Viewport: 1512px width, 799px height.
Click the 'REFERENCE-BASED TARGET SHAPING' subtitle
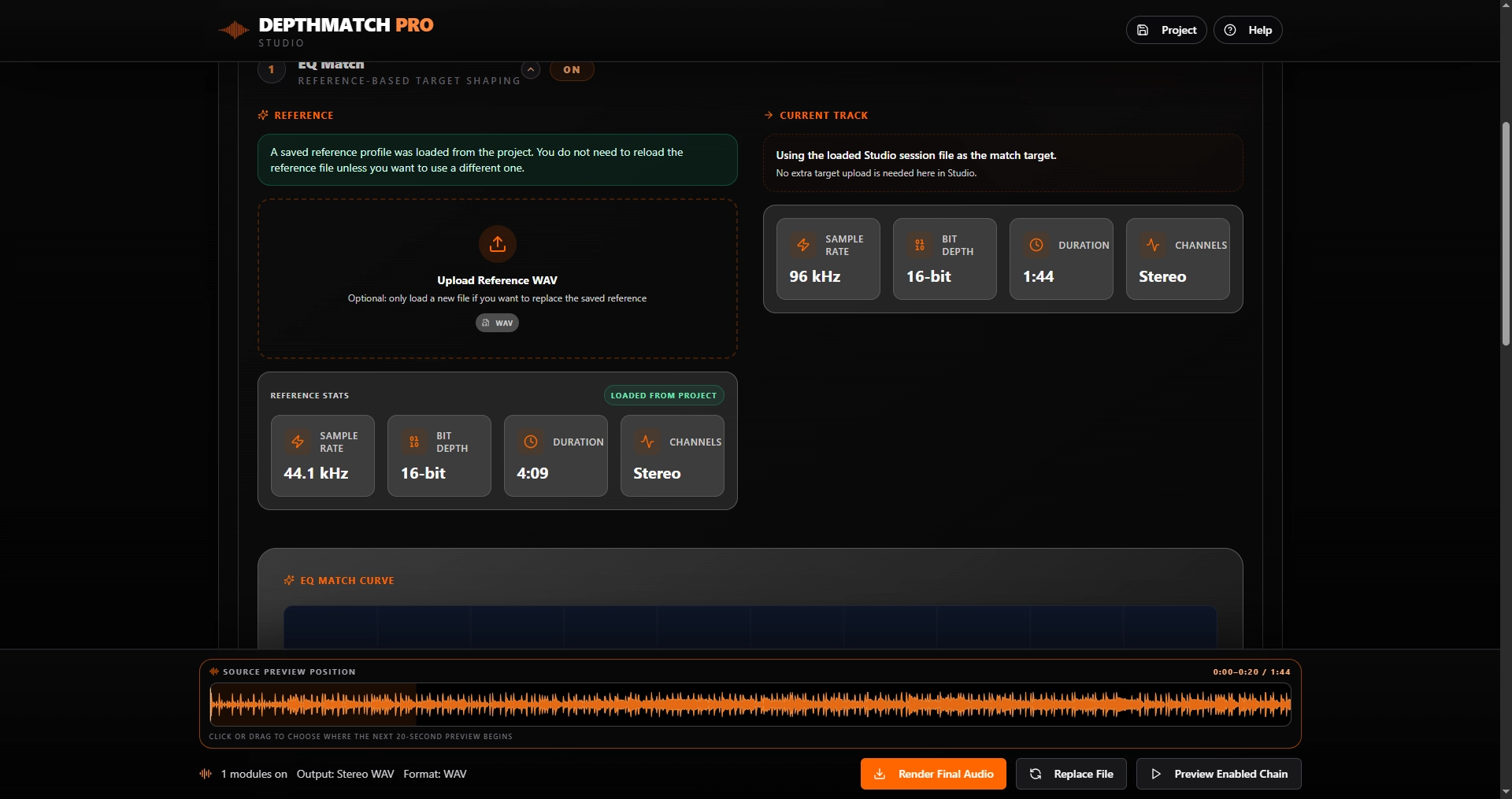click(409, 80)
